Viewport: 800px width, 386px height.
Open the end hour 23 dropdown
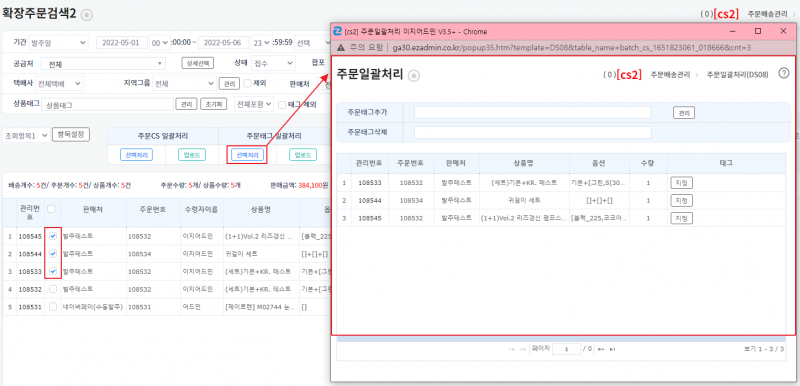261,42
